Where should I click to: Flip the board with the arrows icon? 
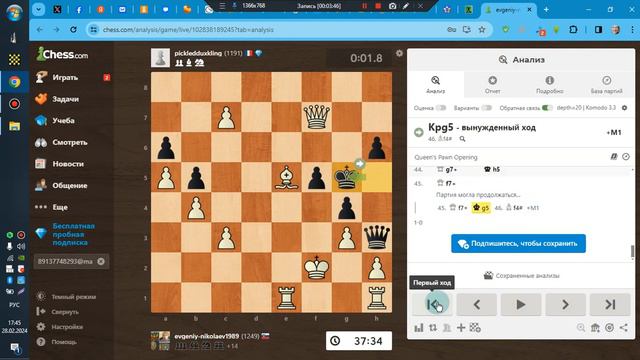433,328
